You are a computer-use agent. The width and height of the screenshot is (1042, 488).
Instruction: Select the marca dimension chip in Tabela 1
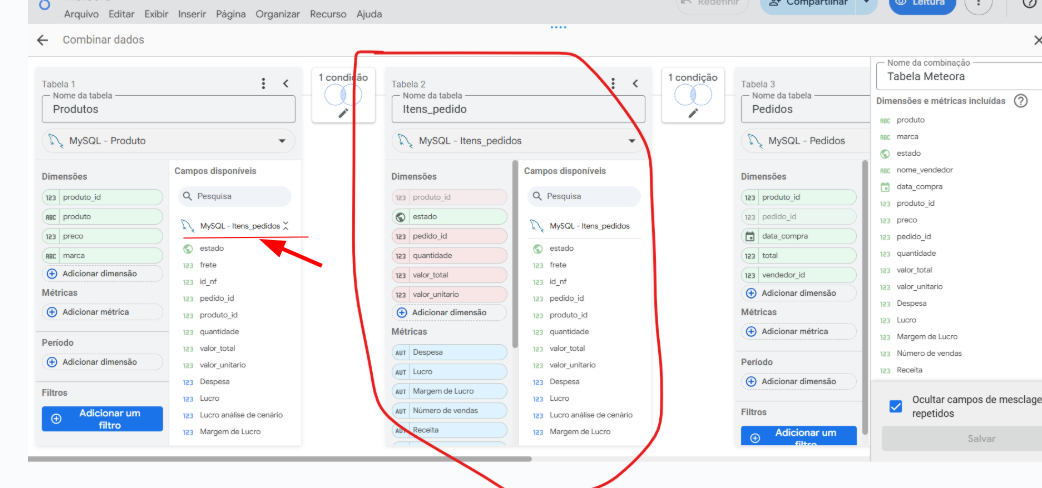tap(102, 255)
